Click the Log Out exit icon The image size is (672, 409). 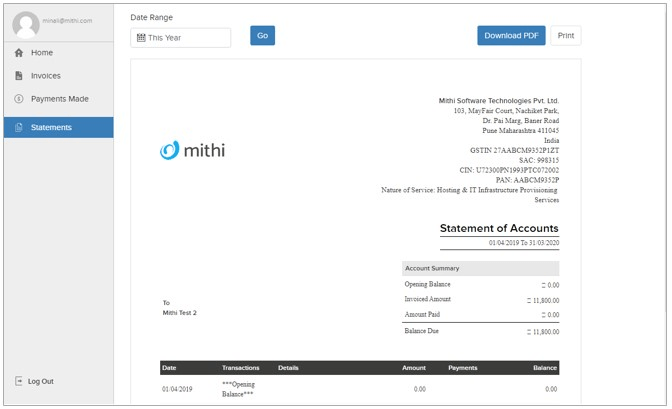pos(19,381)
